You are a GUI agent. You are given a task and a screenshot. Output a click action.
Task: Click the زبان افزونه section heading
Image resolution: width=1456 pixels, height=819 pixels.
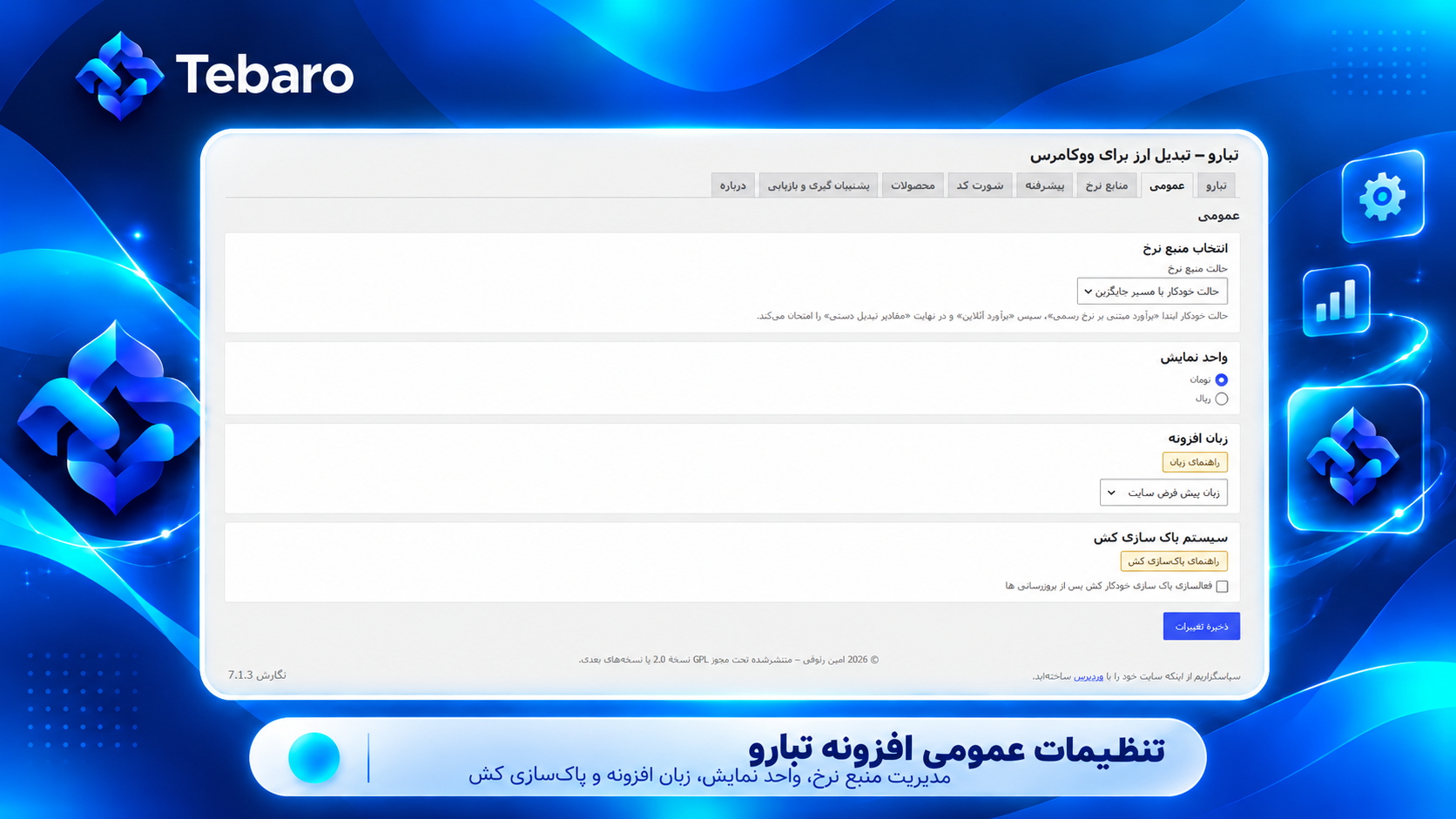(1197, 438)
